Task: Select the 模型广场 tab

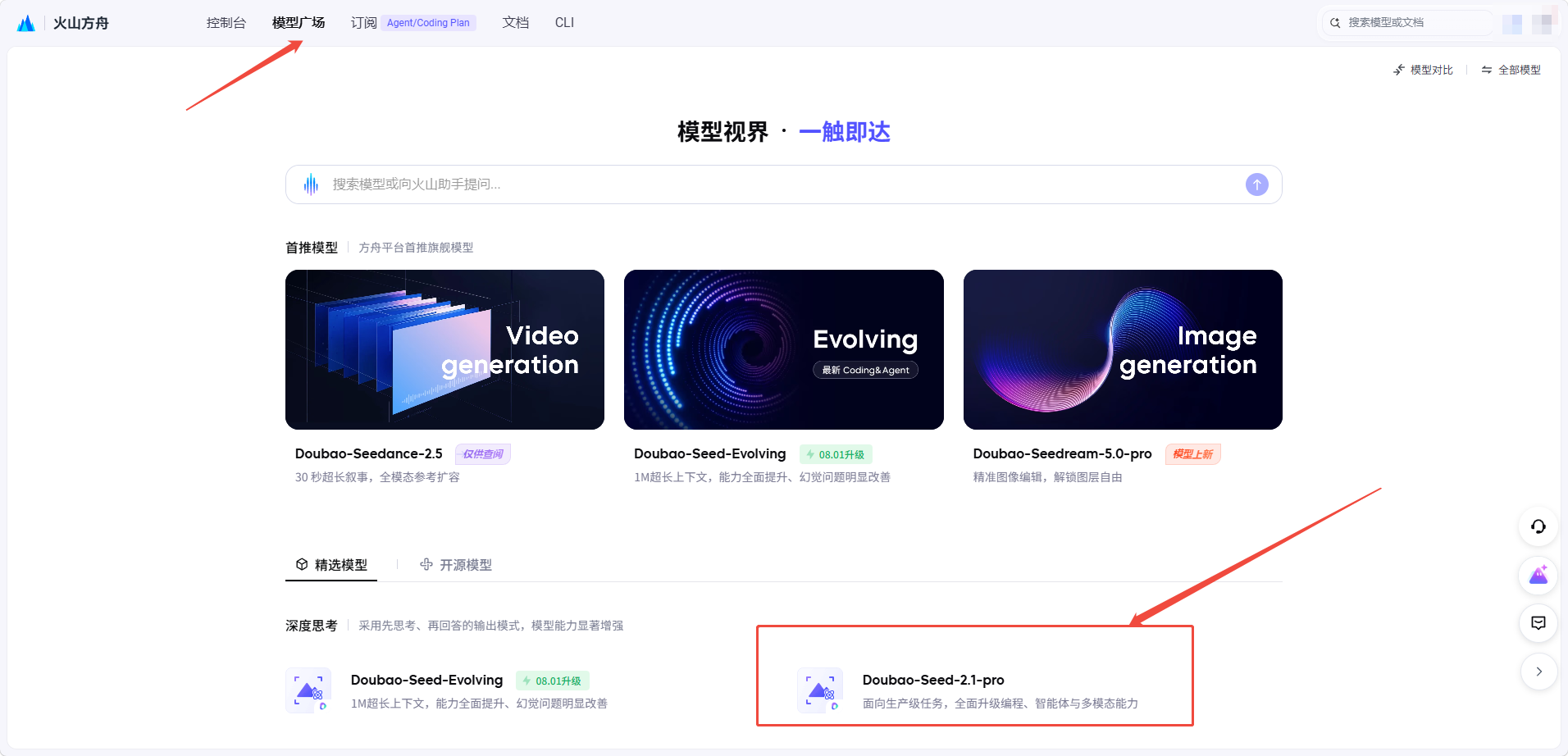Action: click(x=299, y=23)
